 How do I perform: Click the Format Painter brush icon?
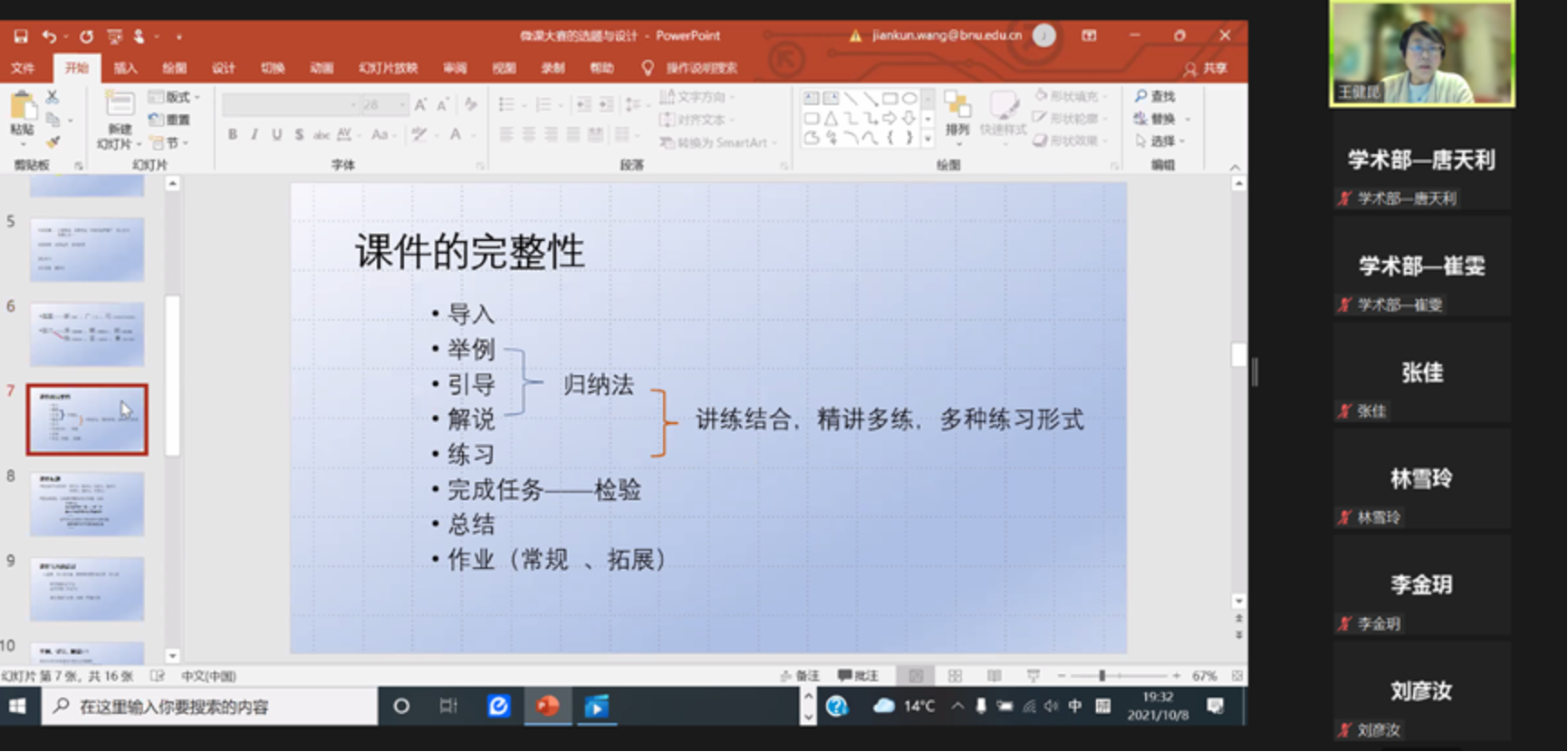[53, 141]
